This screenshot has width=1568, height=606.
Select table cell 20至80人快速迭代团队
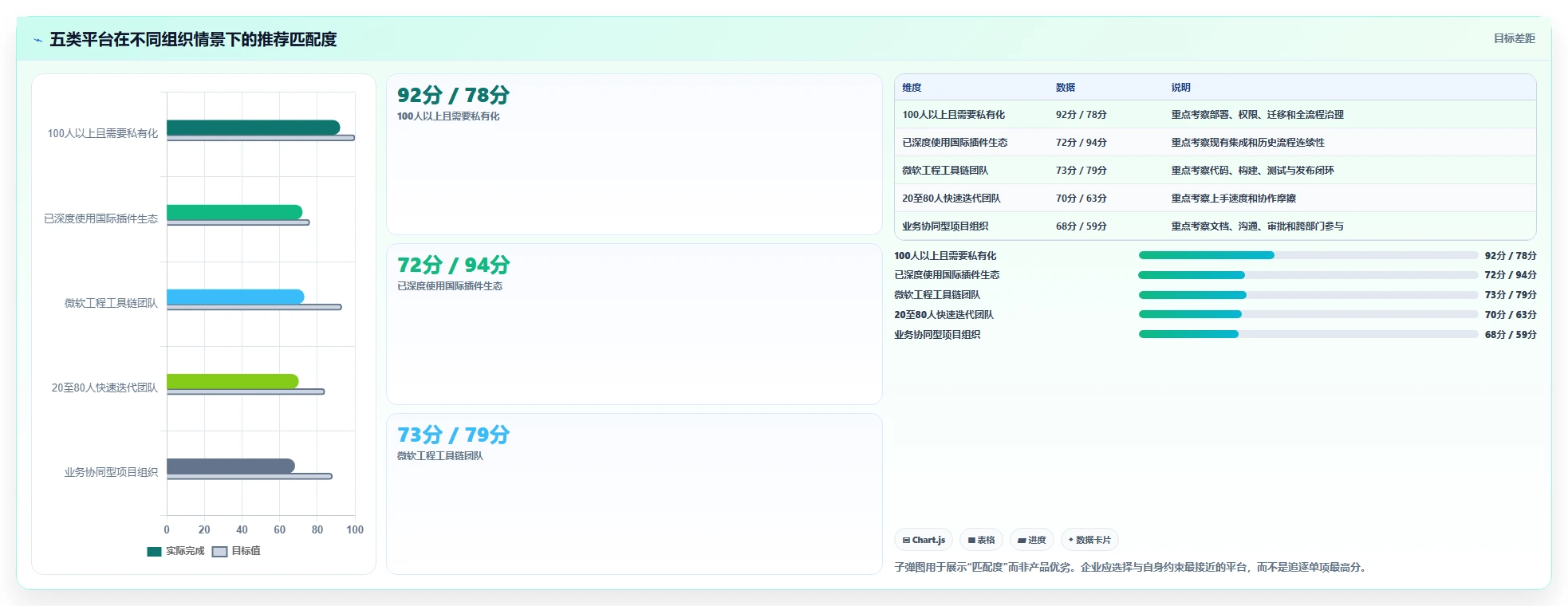tap(951, 199)
